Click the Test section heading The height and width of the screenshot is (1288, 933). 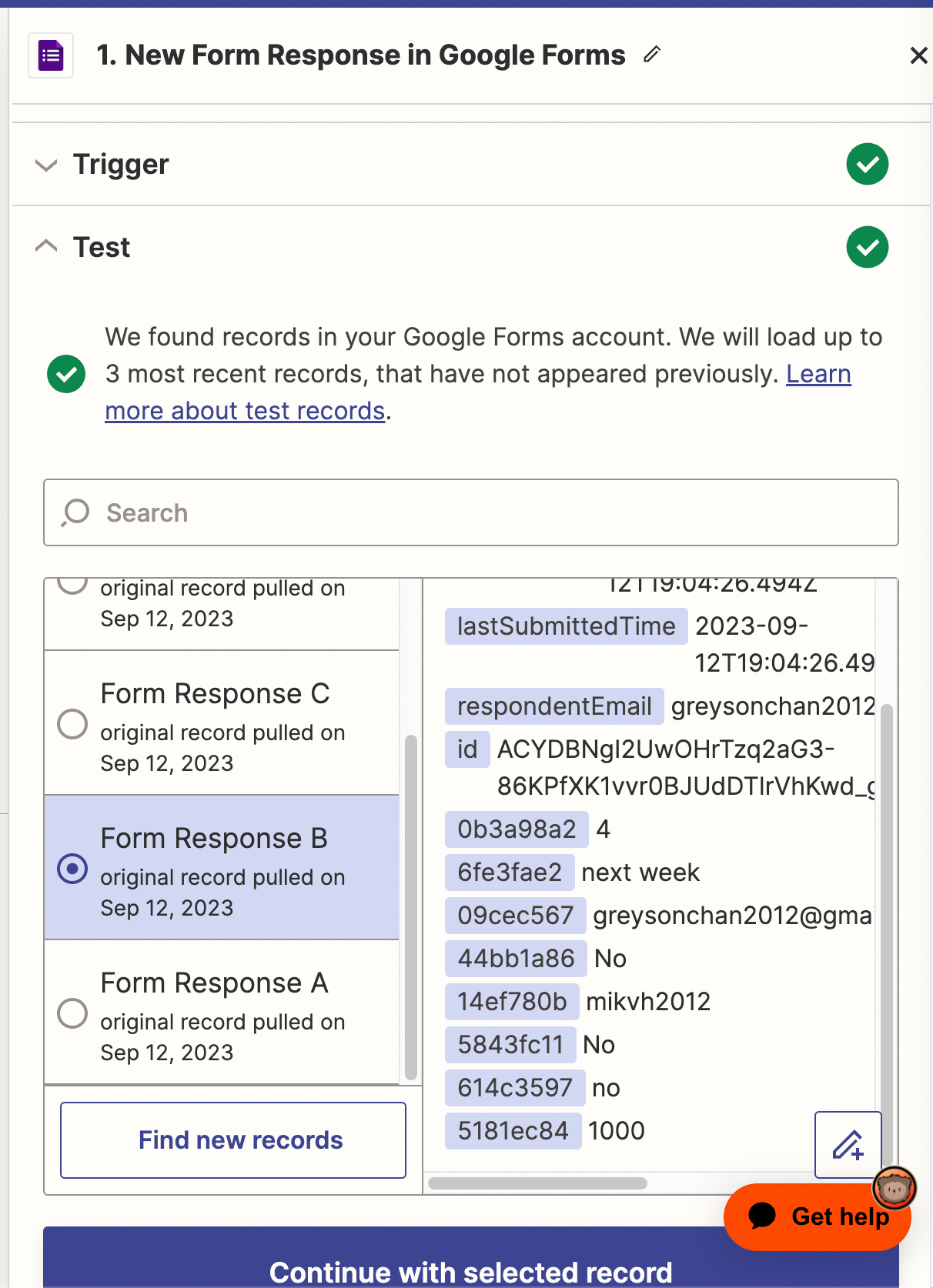pos(102,247)
